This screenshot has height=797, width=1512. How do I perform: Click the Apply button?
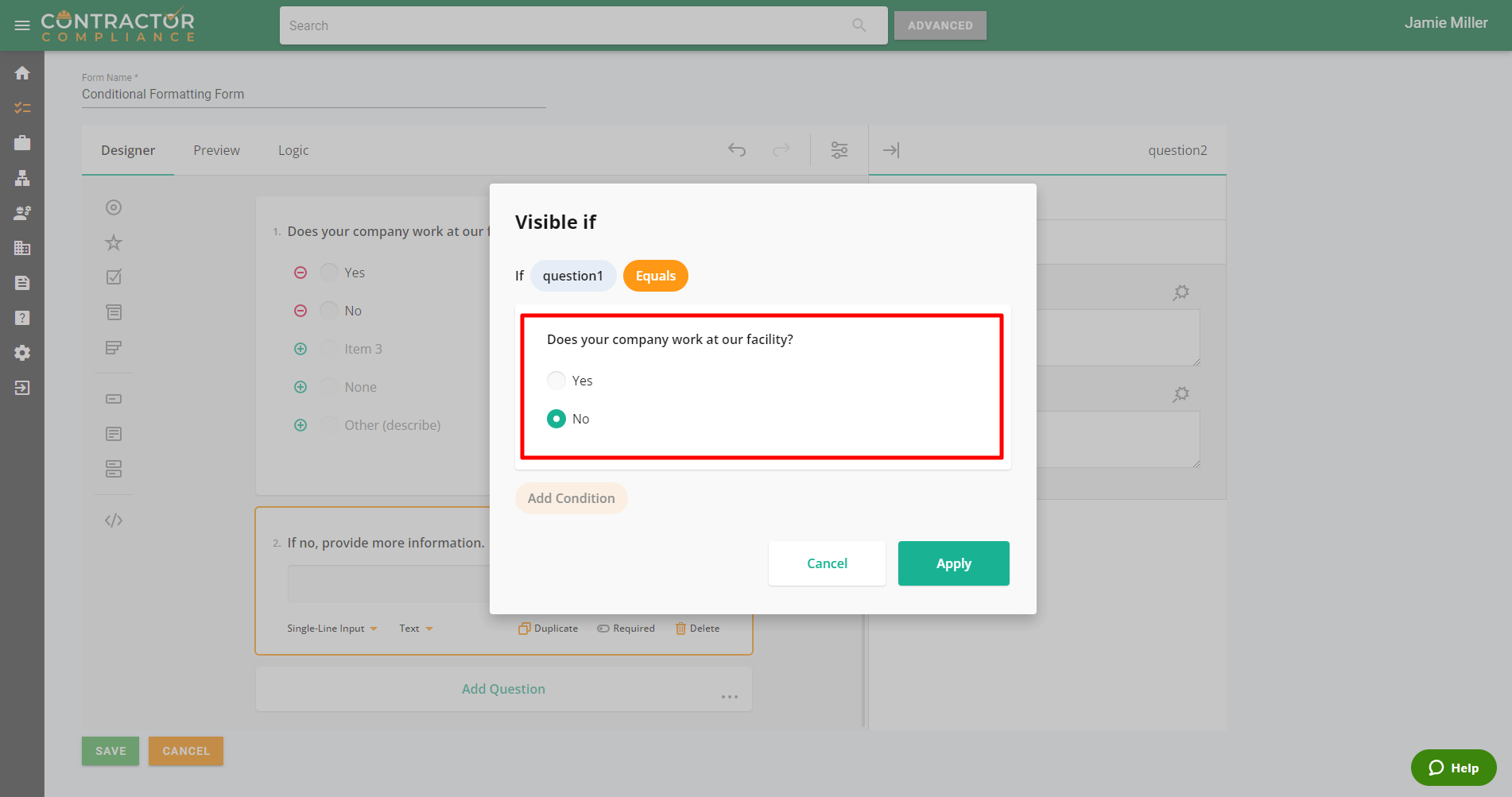coord(953,563)
